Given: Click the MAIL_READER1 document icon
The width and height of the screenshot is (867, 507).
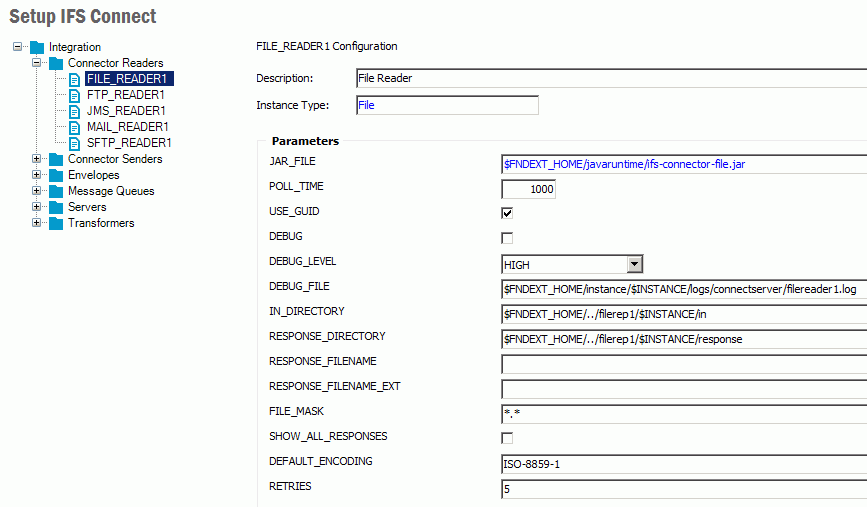Looking at the screenshot, I should point(75,127).
